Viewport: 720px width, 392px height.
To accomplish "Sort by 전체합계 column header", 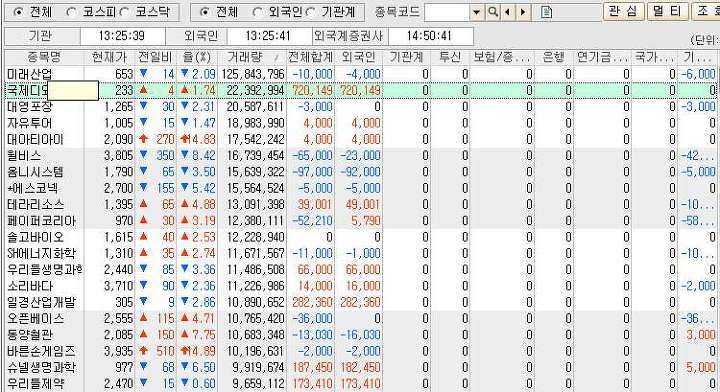I will (x=310, y=57).
